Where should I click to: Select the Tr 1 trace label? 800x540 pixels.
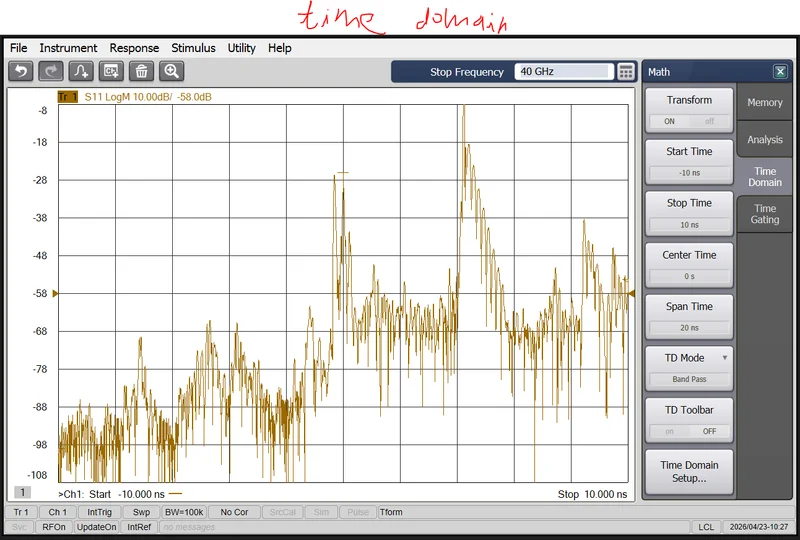pos(68,97)
